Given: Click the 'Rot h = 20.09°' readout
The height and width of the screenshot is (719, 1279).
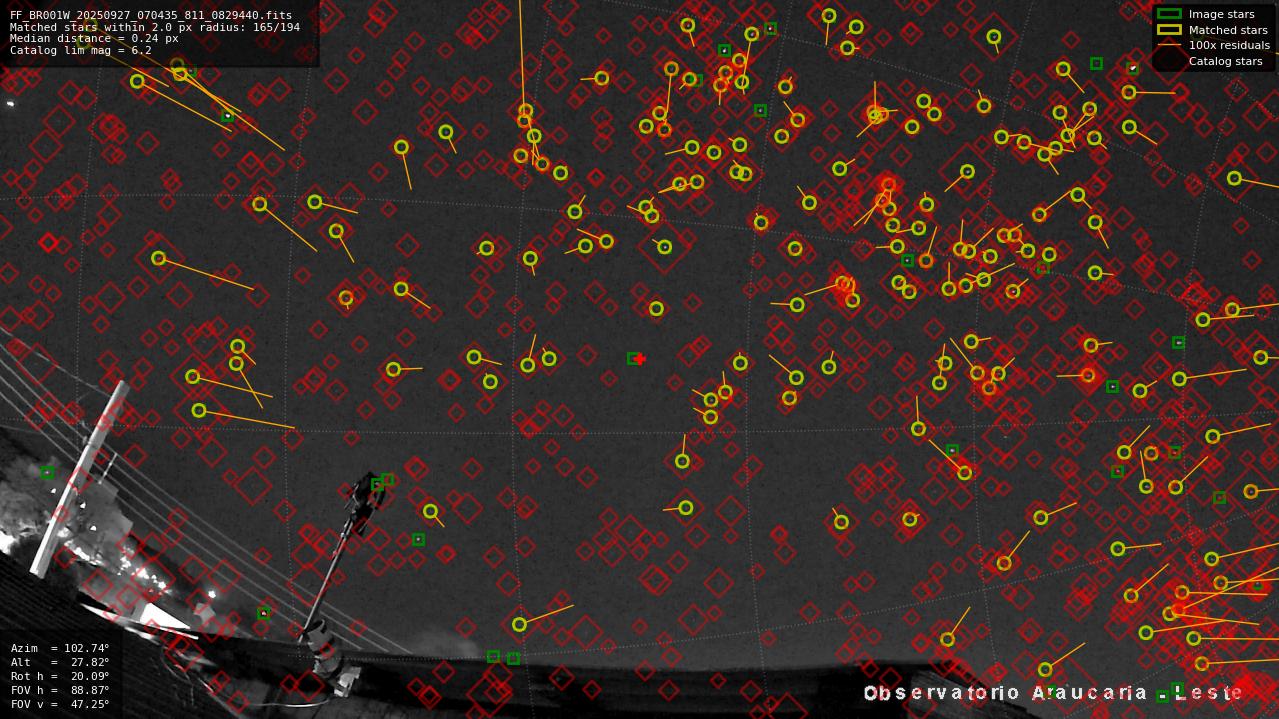Looking at the screenshot, I should 60,676.
